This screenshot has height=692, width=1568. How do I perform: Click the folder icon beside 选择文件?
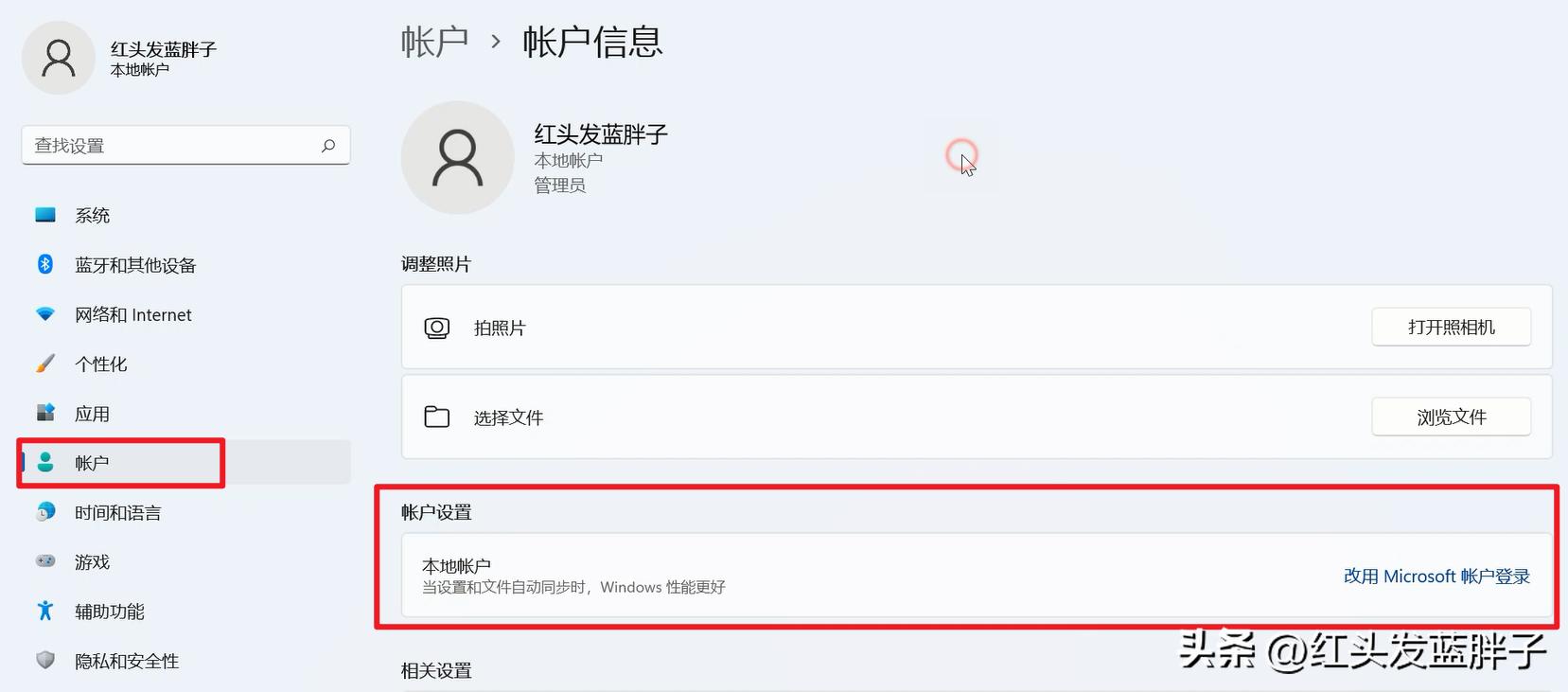point(436,417)
